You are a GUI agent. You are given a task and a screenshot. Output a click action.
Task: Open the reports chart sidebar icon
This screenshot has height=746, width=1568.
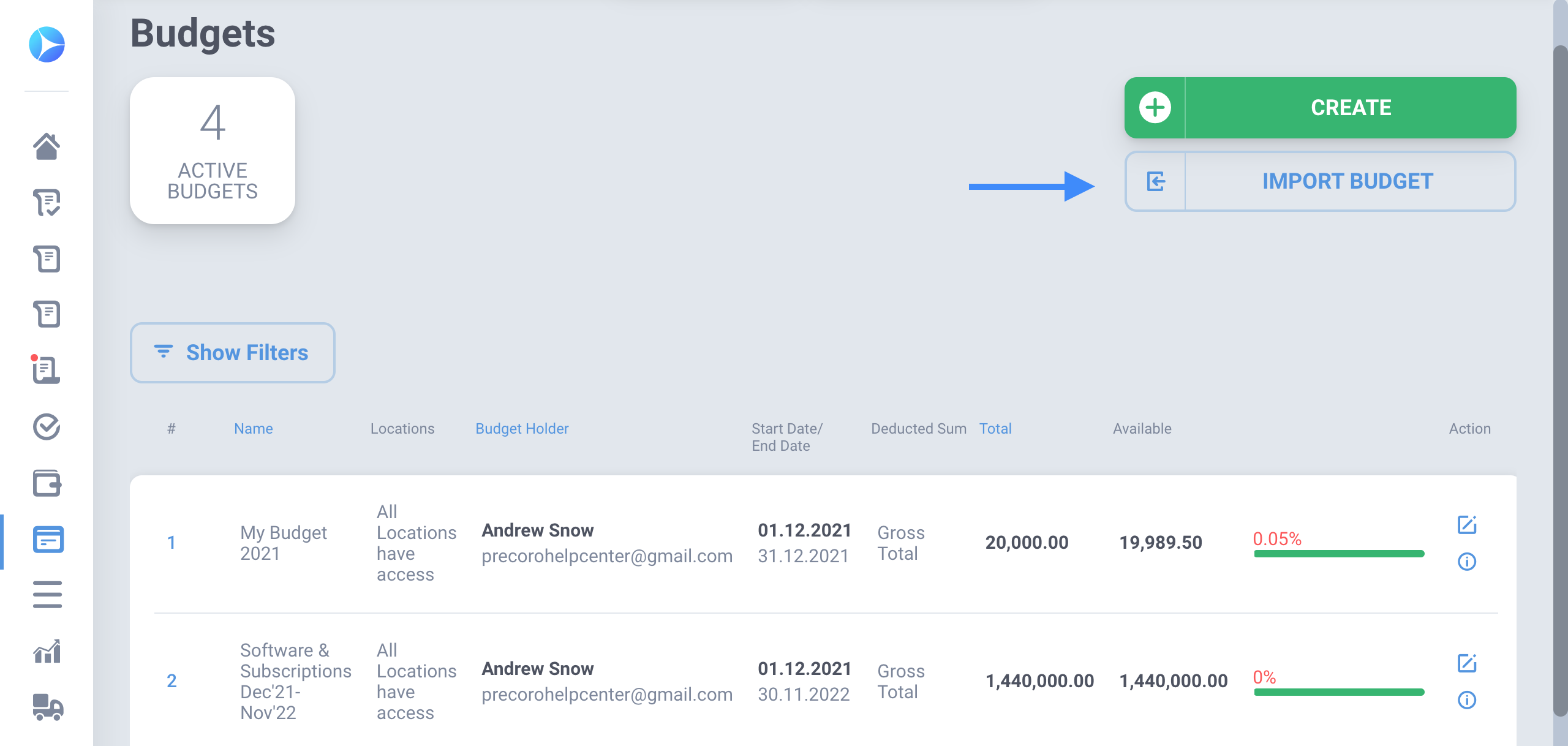click(47, 651)
